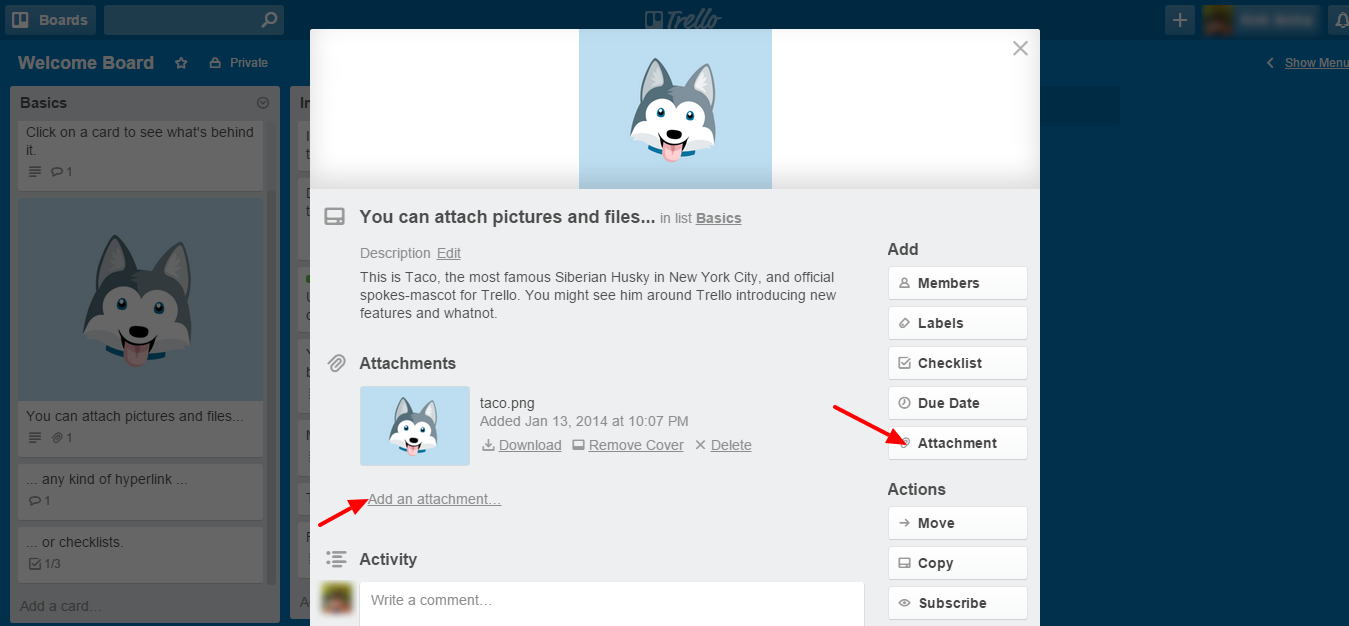Click 'Add a card...' in the Basics list
1349x626 pixels.
[x=61, y=606]
